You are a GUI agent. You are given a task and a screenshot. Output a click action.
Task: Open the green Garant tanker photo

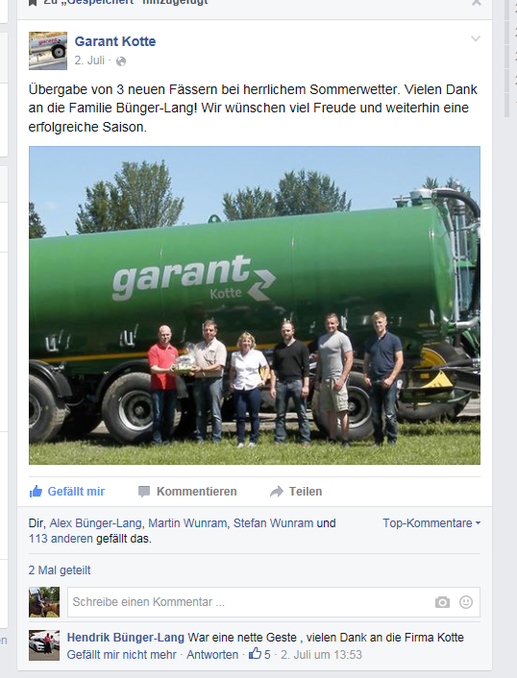point(254,305)
